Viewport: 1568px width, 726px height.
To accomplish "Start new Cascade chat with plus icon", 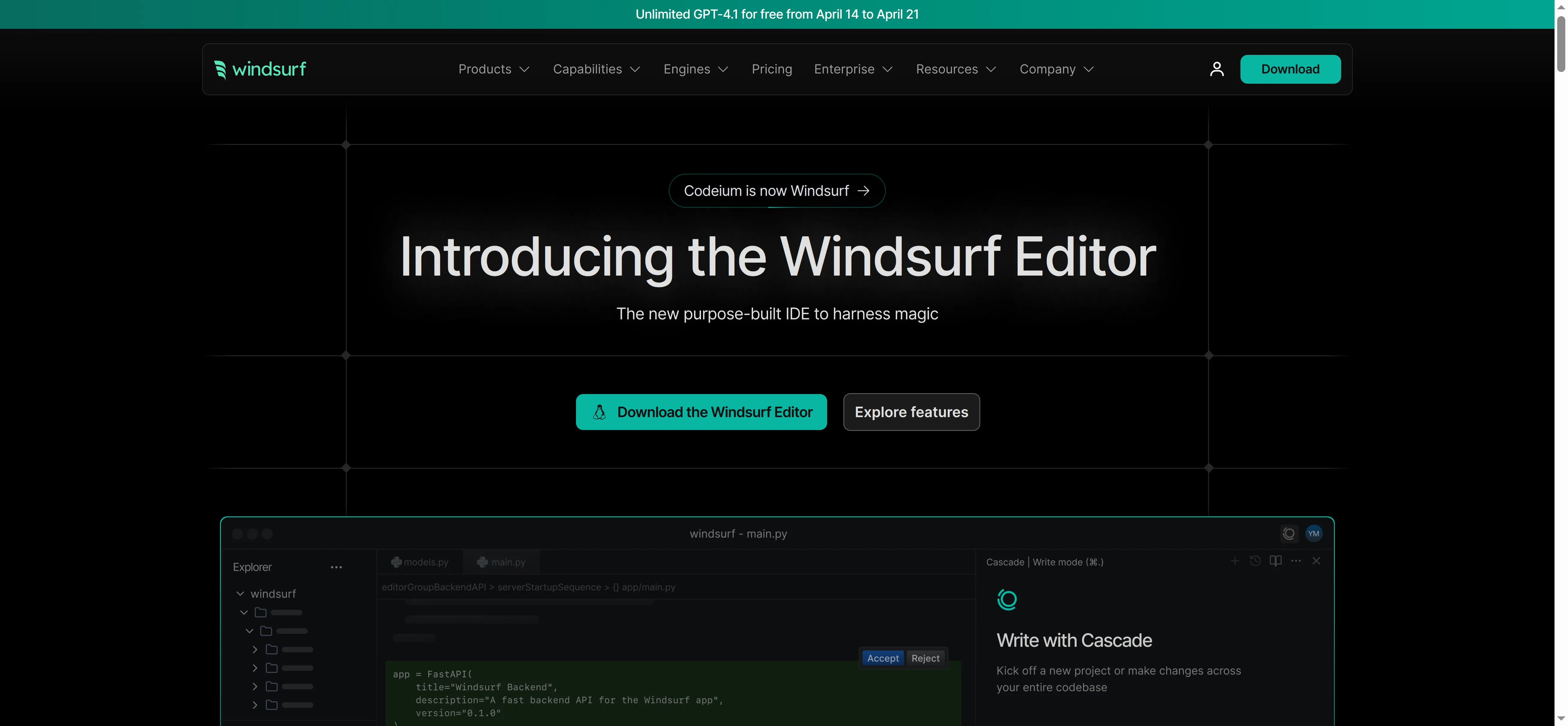I will (1234, 561).
